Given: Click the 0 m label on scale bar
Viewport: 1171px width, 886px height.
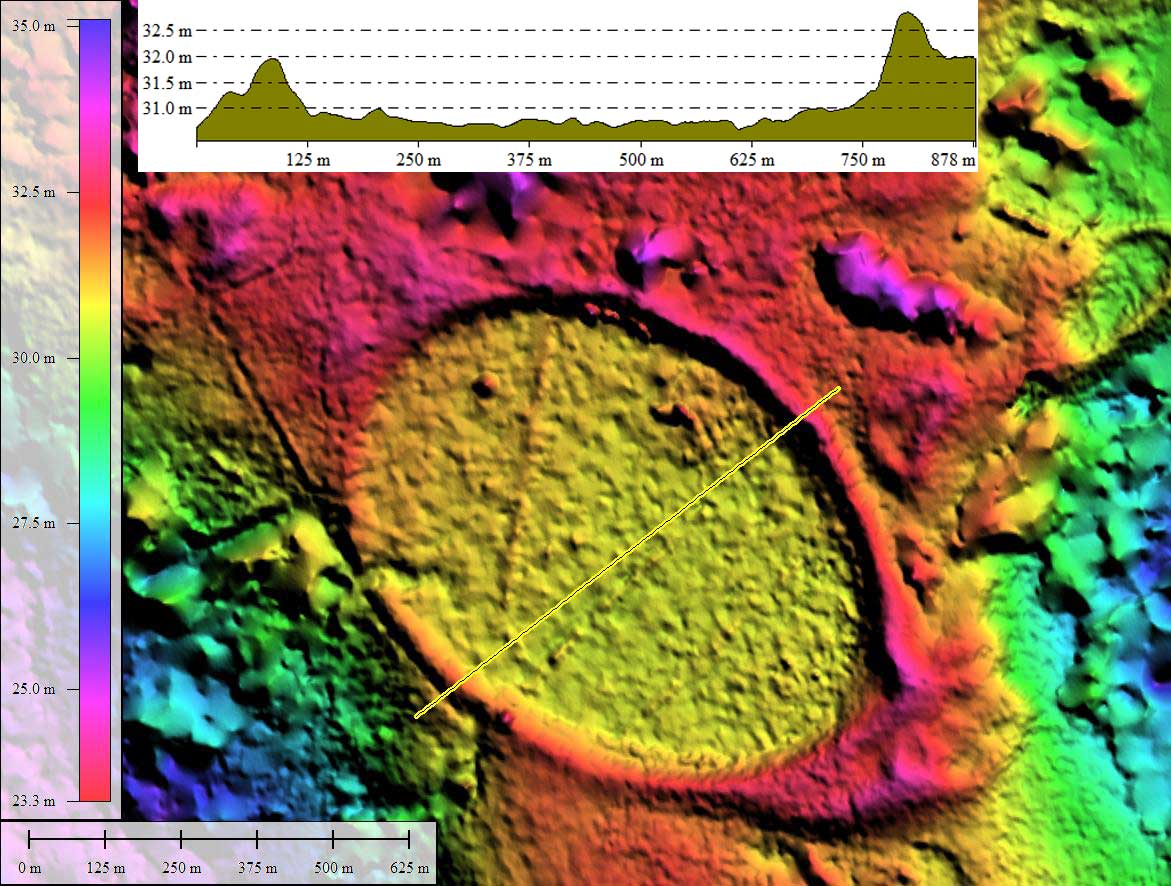Looking at the screenshot, I should (x=30, y=868).
